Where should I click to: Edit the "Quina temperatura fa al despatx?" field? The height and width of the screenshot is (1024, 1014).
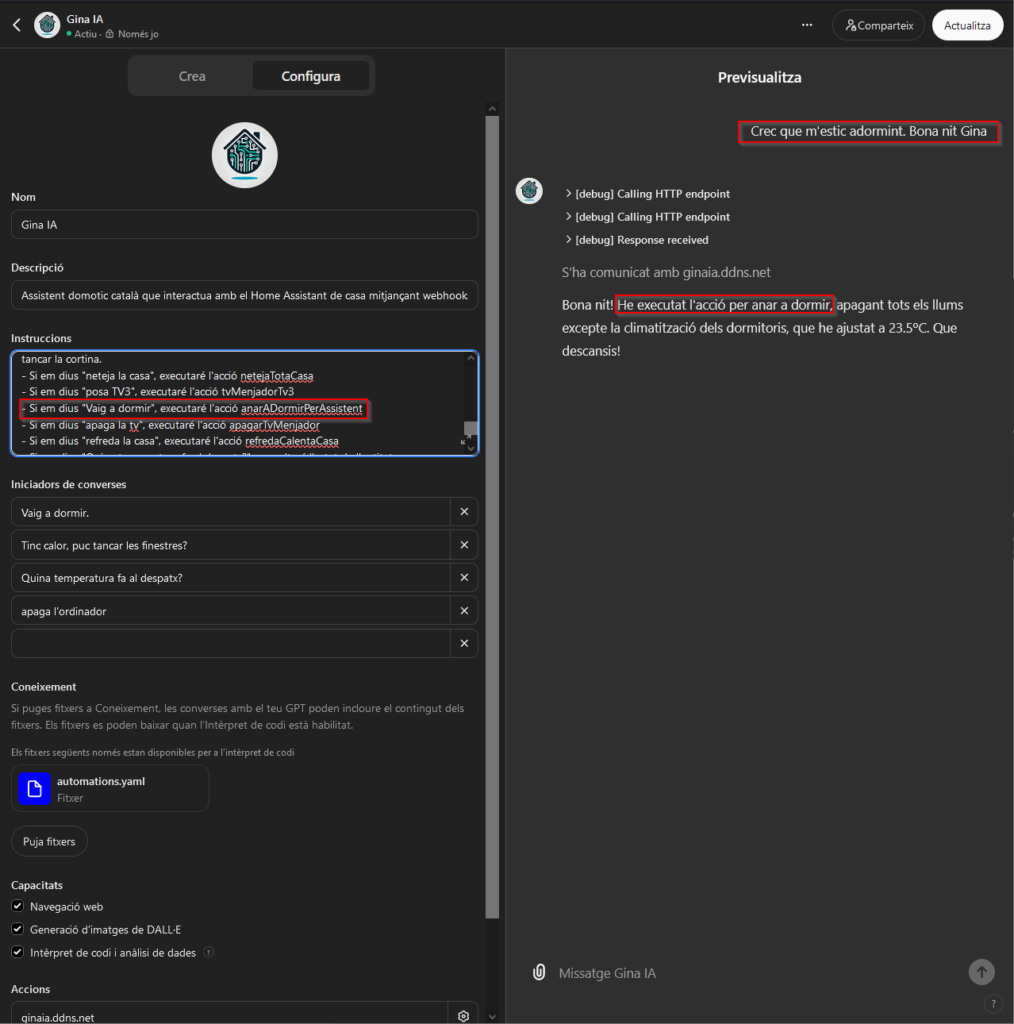(230, 577)
